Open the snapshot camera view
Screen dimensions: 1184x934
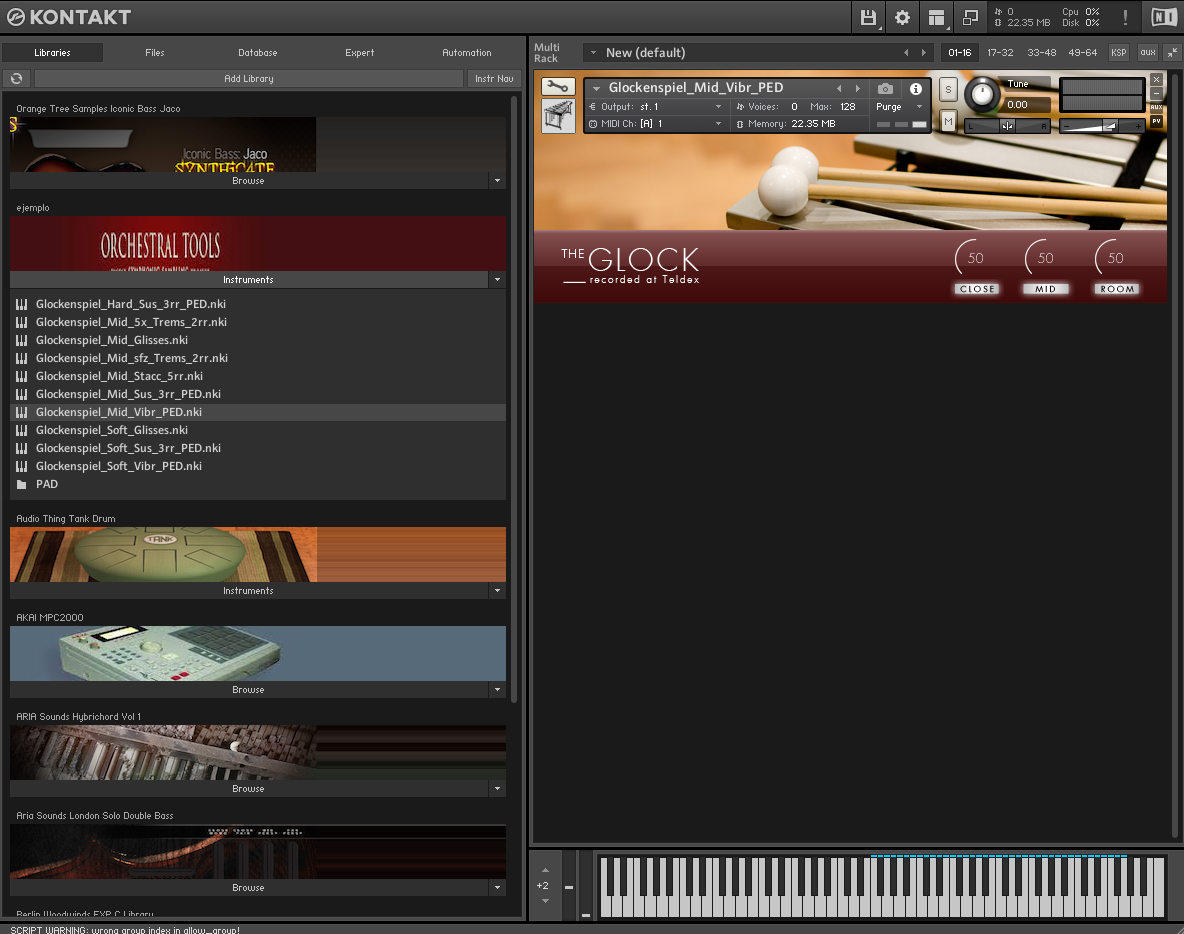[886, 88]
